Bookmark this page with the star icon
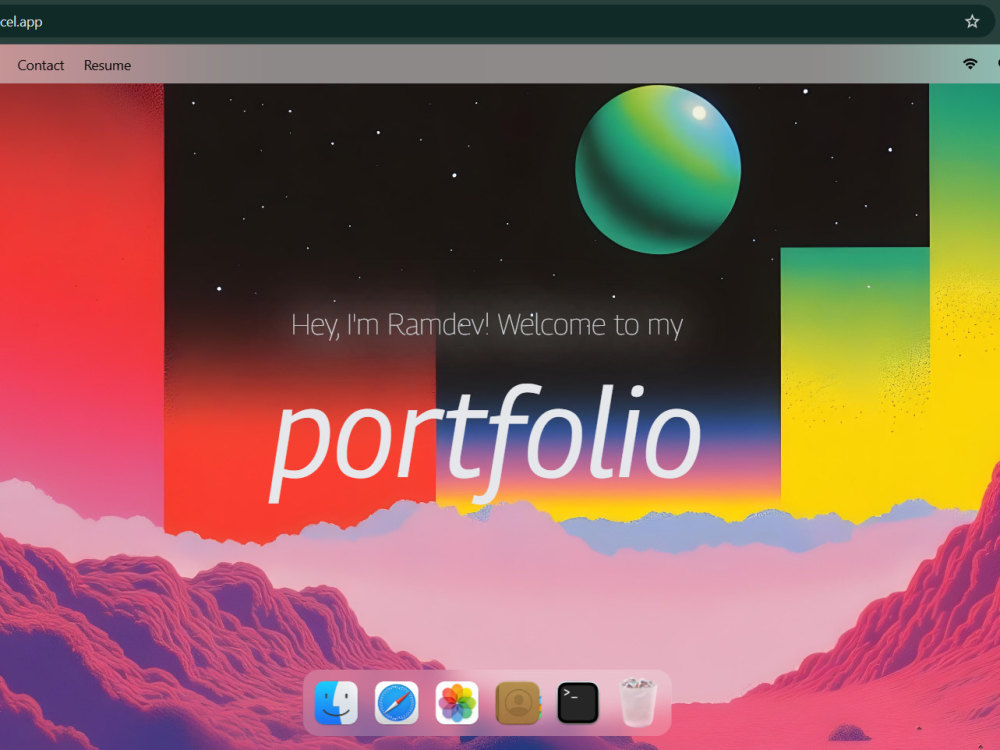 point(972,22)
